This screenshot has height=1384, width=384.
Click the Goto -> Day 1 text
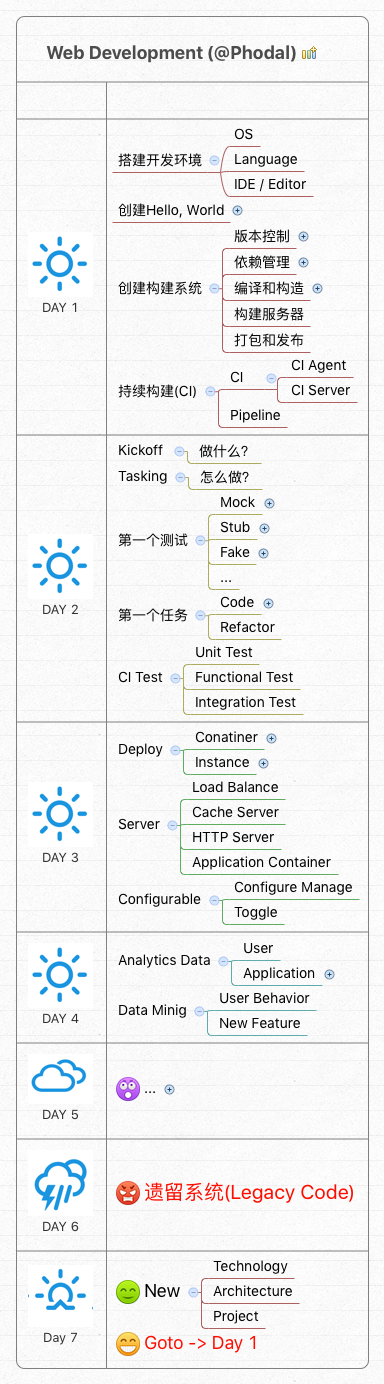click(201, 1343)
